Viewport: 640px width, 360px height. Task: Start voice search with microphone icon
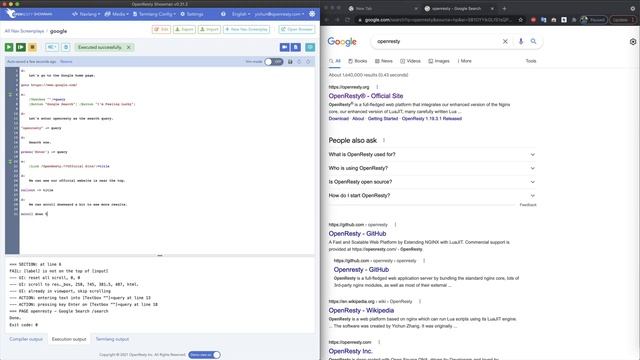click(520, 41)
